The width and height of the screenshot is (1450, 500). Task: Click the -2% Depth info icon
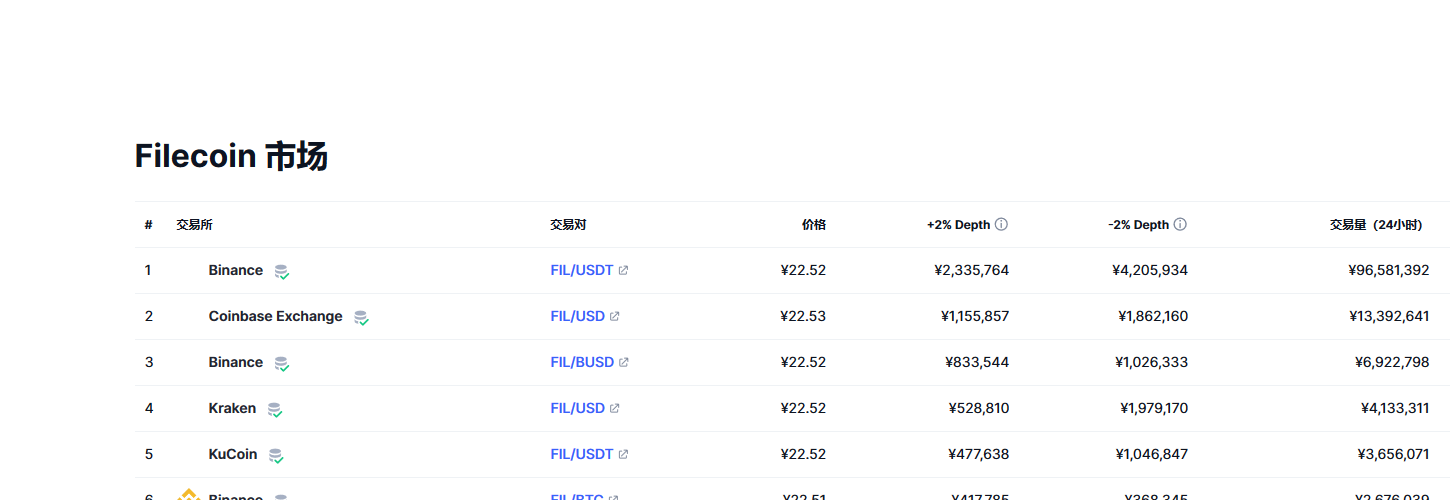point(1180,225)
